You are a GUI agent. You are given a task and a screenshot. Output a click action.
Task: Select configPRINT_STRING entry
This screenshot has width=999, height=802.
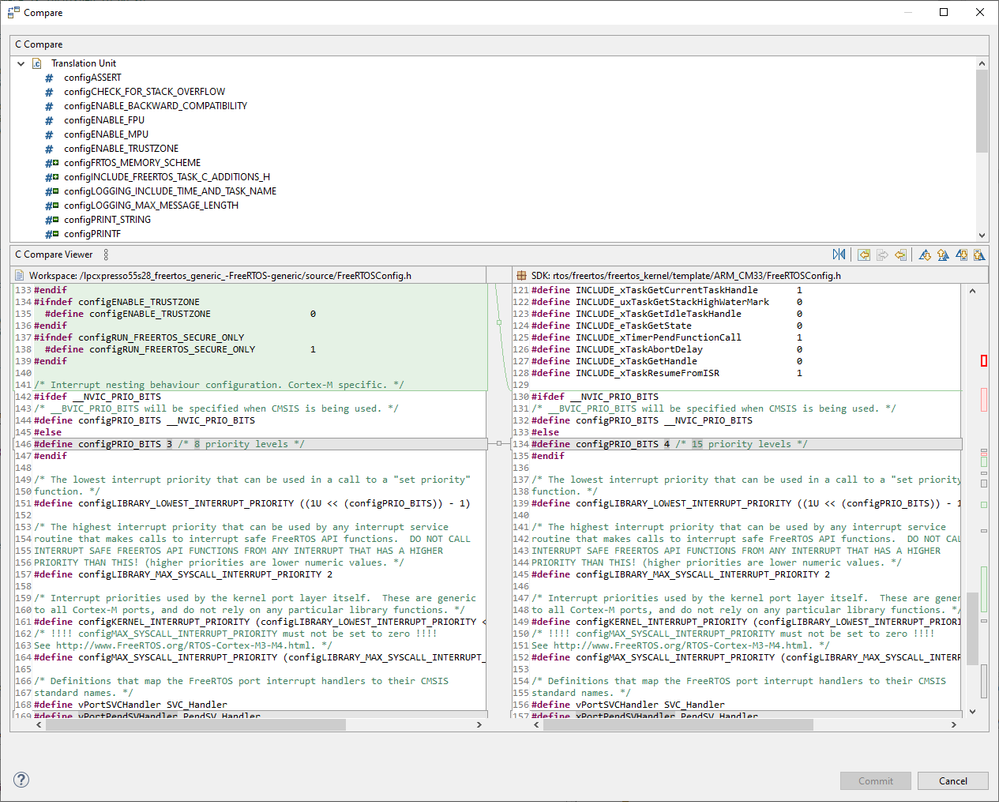pyautogui.click(x=107, y=220)
